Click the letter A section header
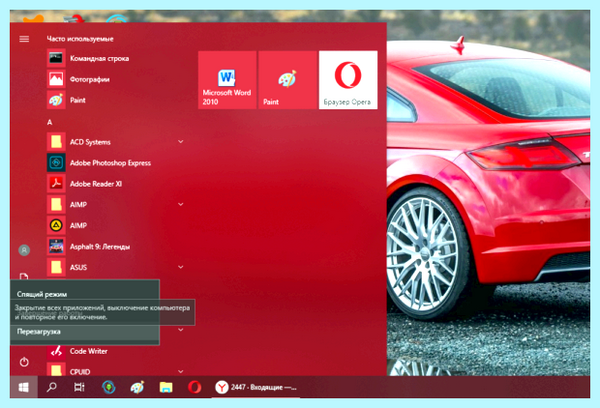The image size is (600, 408). pos(49,122)
